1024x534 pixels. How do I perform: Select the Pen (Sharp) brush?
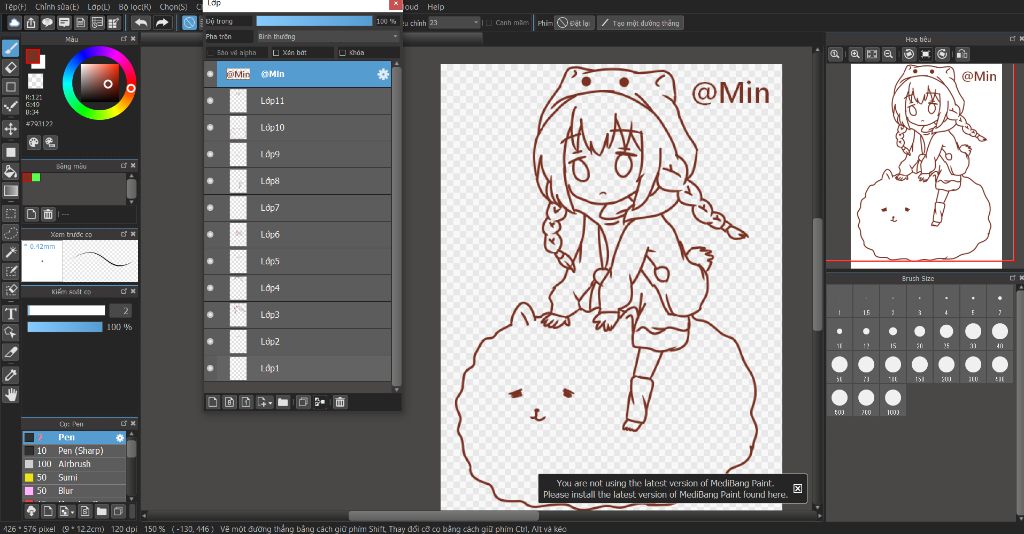tap(74, 450)
